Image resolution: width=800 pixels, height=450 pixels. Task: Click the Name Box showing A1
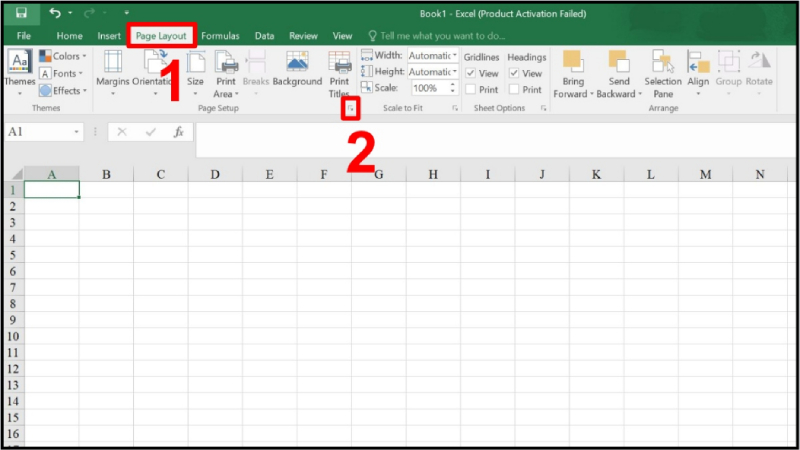[x=38, y=132]
